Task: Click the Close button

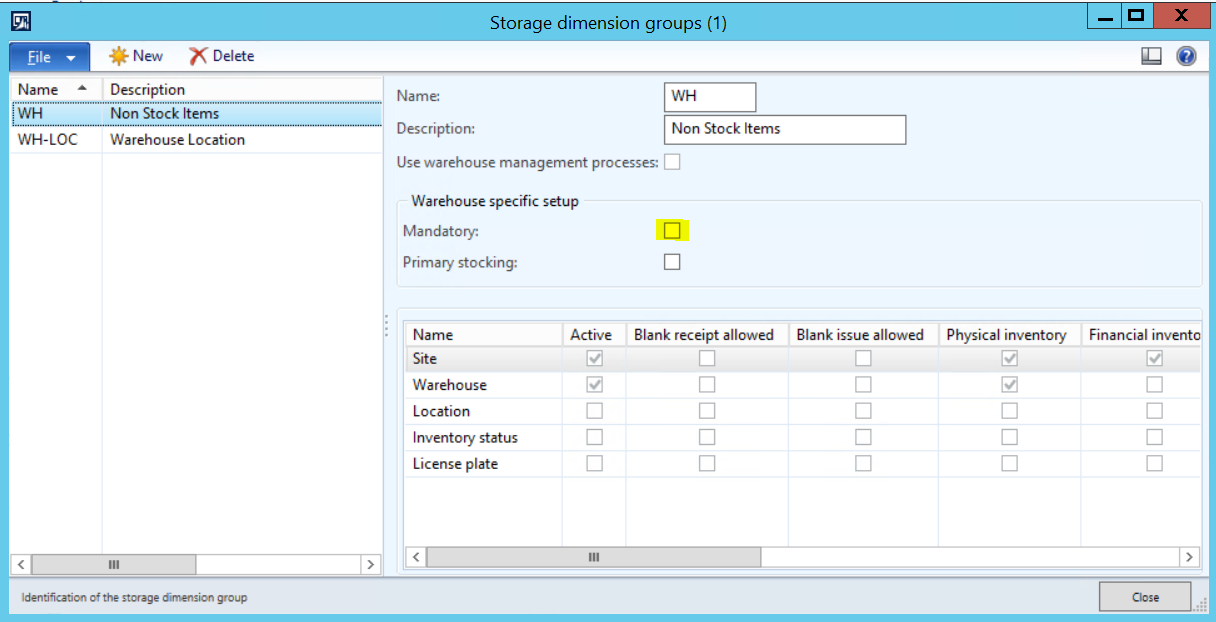Action: coord(1144,596)
